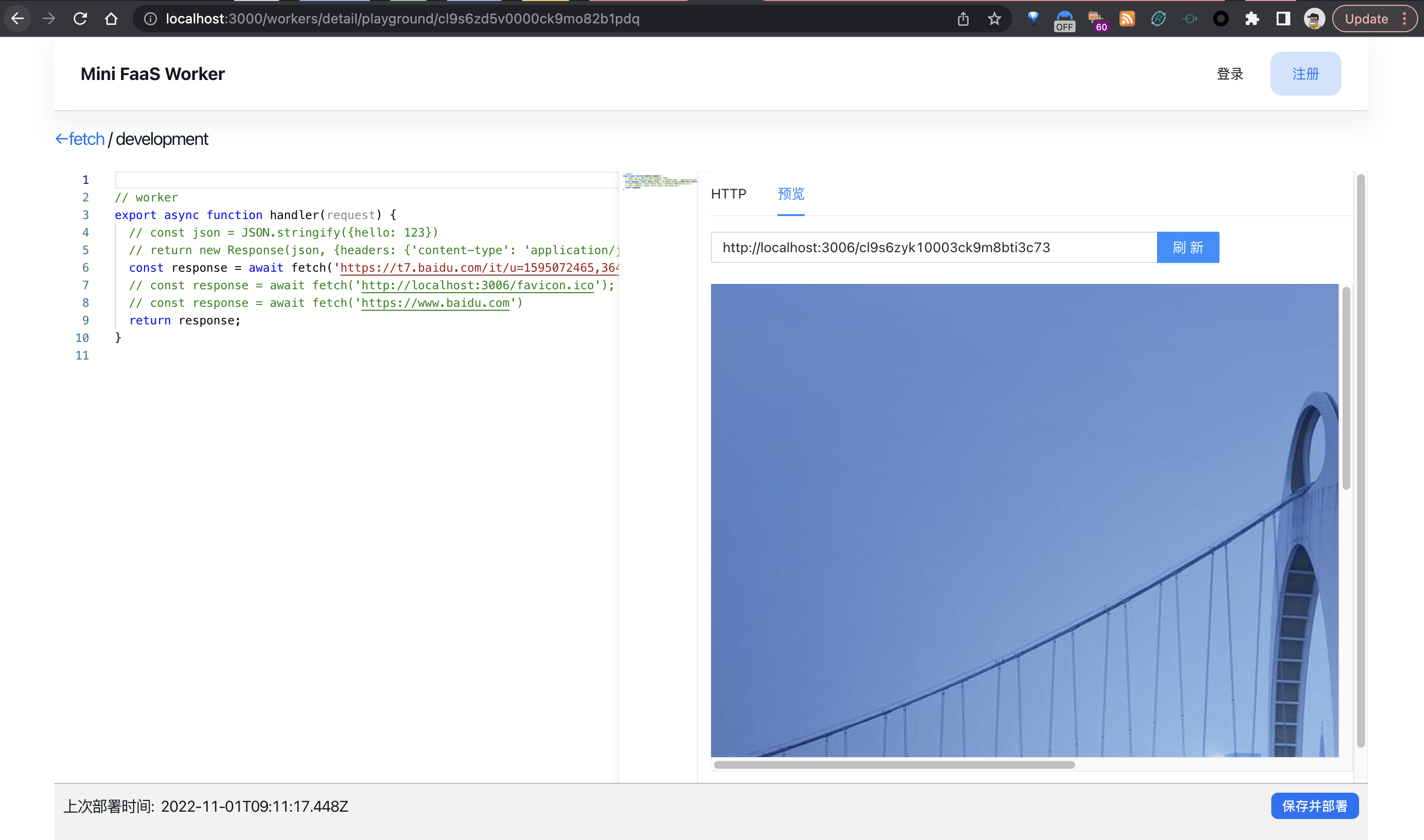The width and height of the screenshot is (1424, 840).
Task: Open the teal key-shaped extension icon
Action: tap(1190, 19)
